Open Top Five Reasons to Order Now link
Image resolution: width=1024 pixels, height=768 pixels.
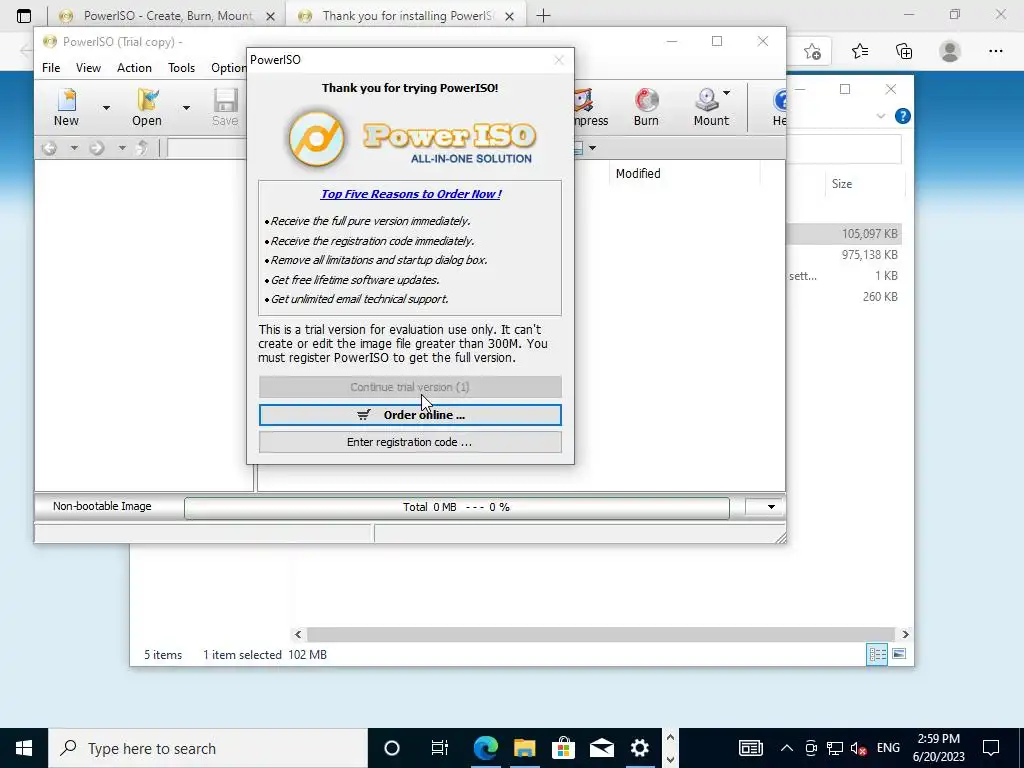(411, 194)
